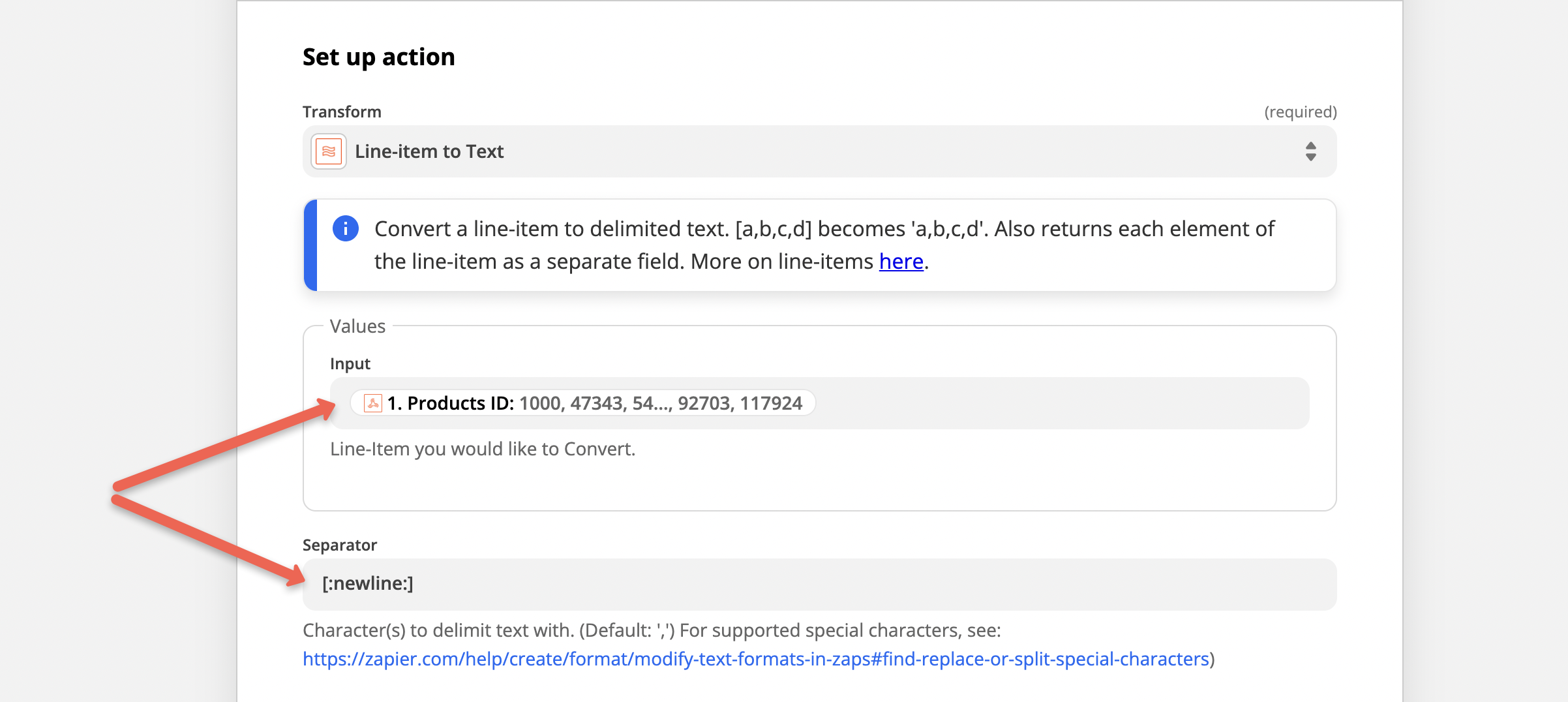The height and width of the screenshot is (702, 1568).
Task: Open the 'here' link about line-items
Action: tap(901, 262)
